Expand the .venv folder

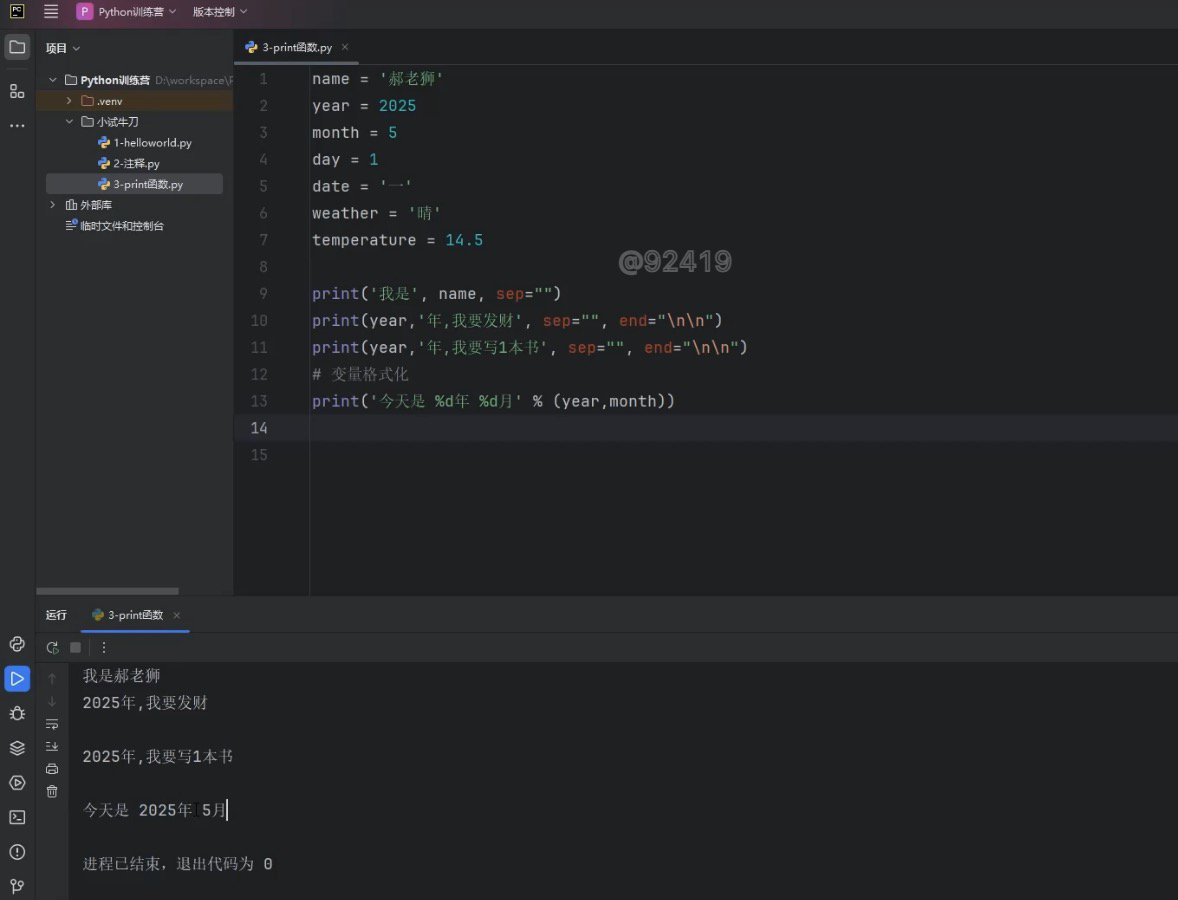tap(69, 101)
